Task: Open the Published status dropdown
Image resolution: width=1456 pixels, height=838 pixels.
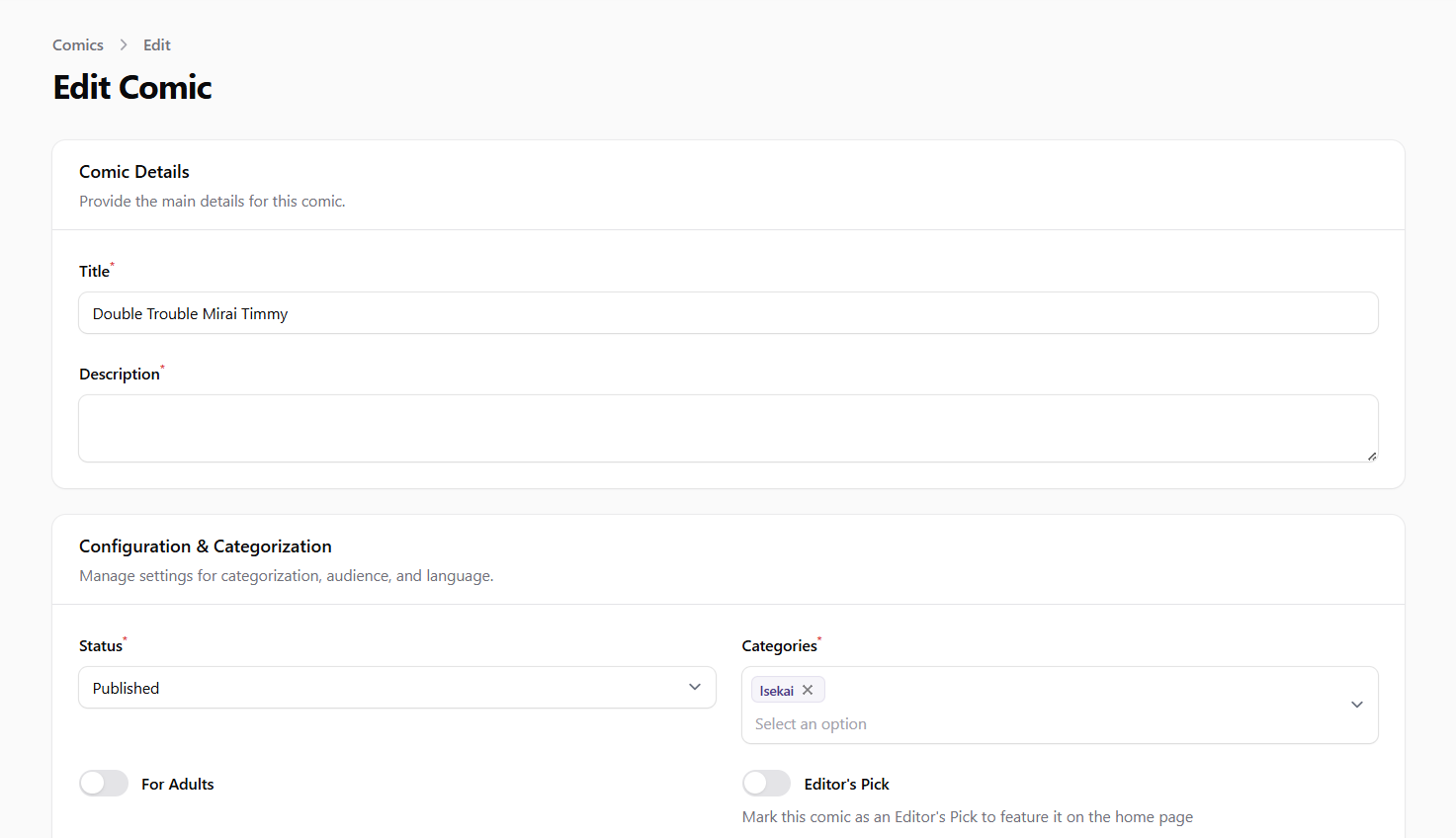Action: pyautogui.click(x=395, y=688)
